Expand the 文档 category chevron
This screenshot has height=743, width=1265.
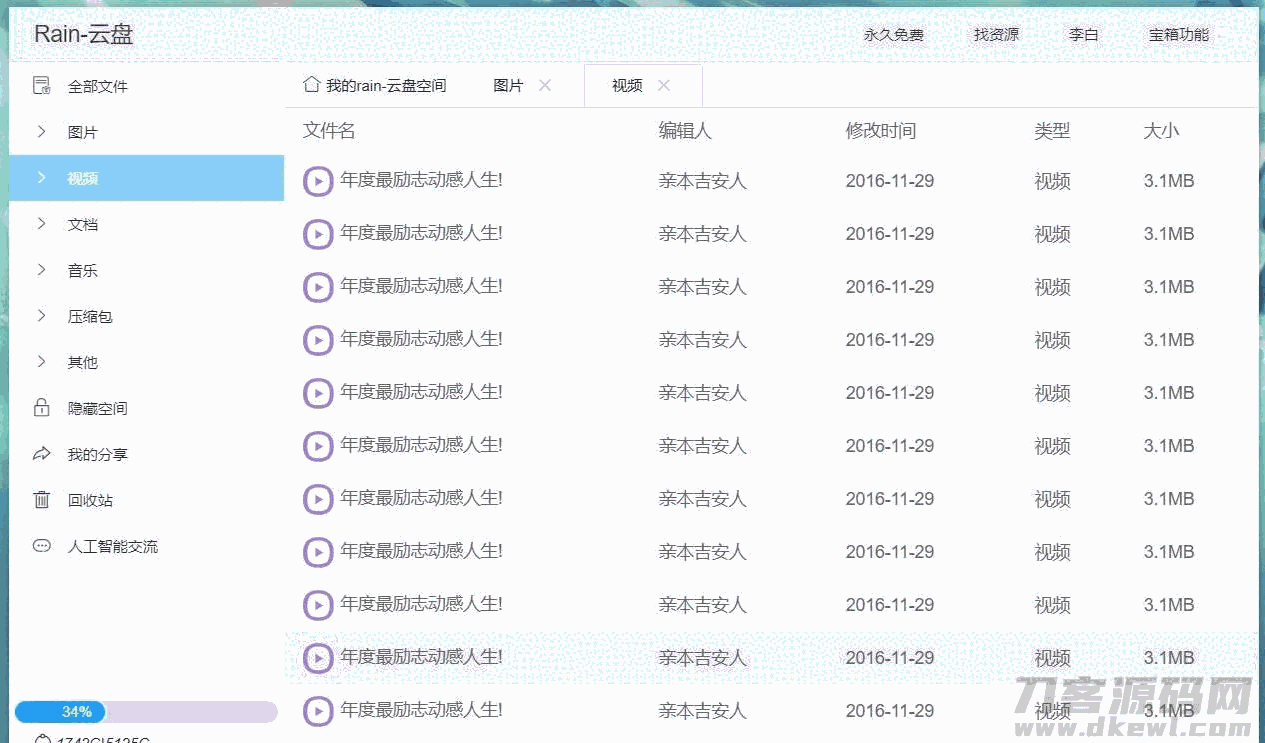click(41, 224)
